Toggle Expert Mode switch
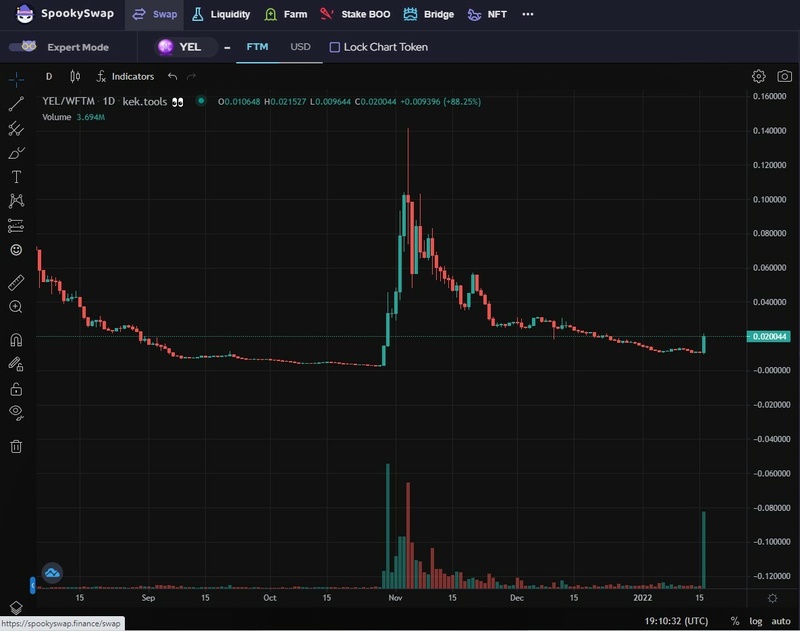Image resolution: width=800 pixels, height=631 pixels. (22, 46)
